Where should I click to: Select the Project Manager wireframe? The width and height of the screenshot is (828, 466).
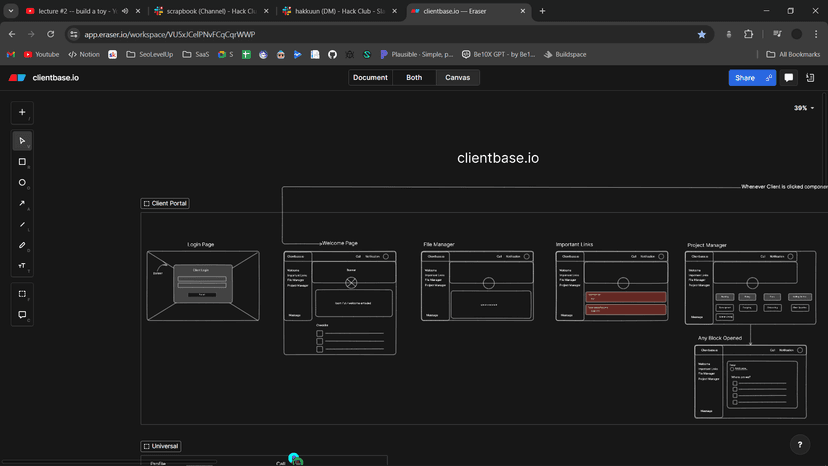pyautogui.click(x=750, y=288)
